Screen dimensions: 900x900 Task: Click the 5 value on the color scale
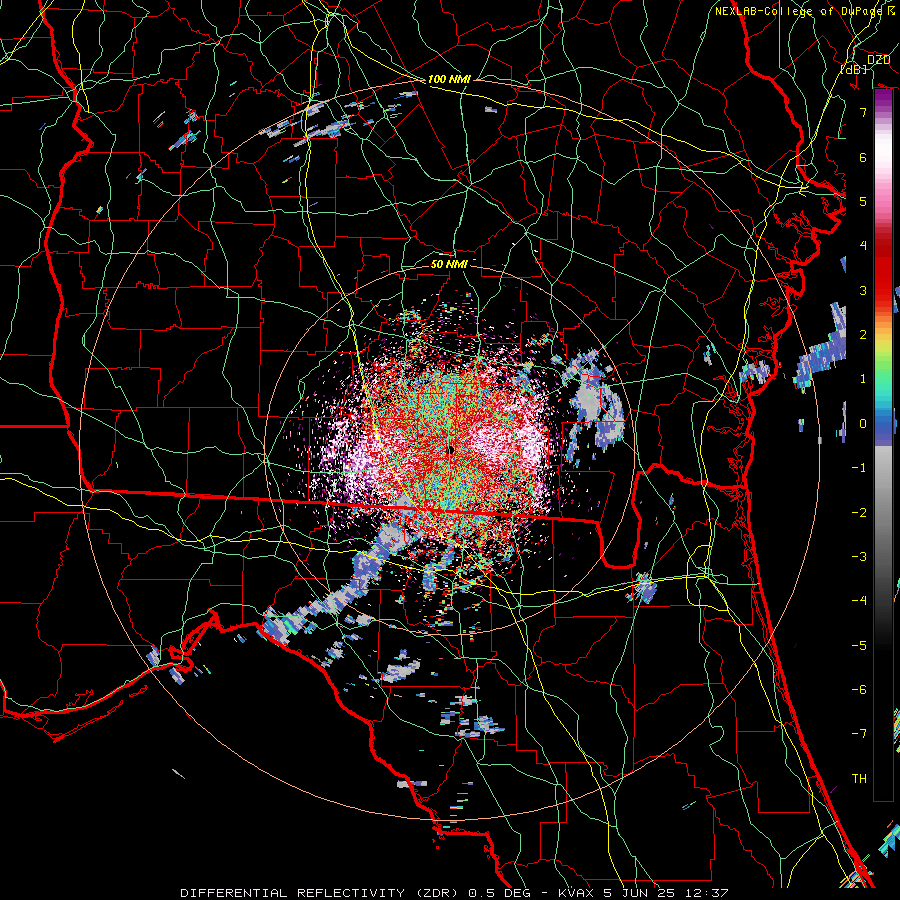(x=863, y=201)
